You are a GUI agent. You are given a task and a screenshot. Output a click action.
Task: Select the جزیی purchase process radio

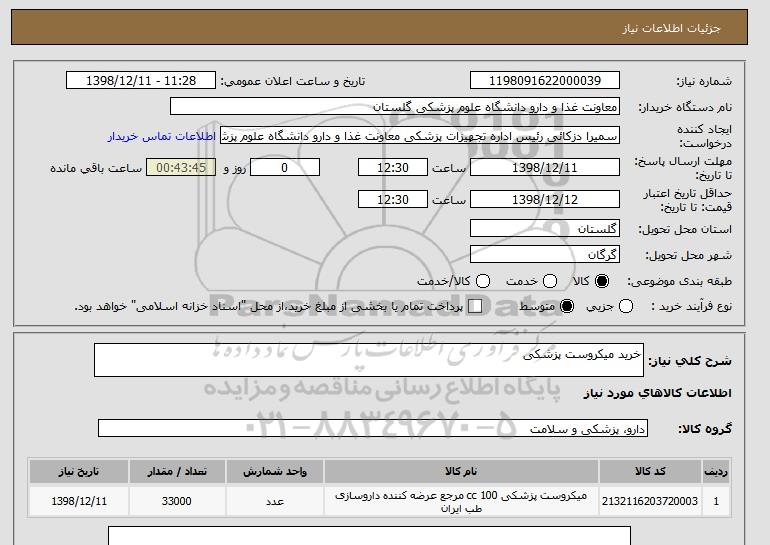626,306
